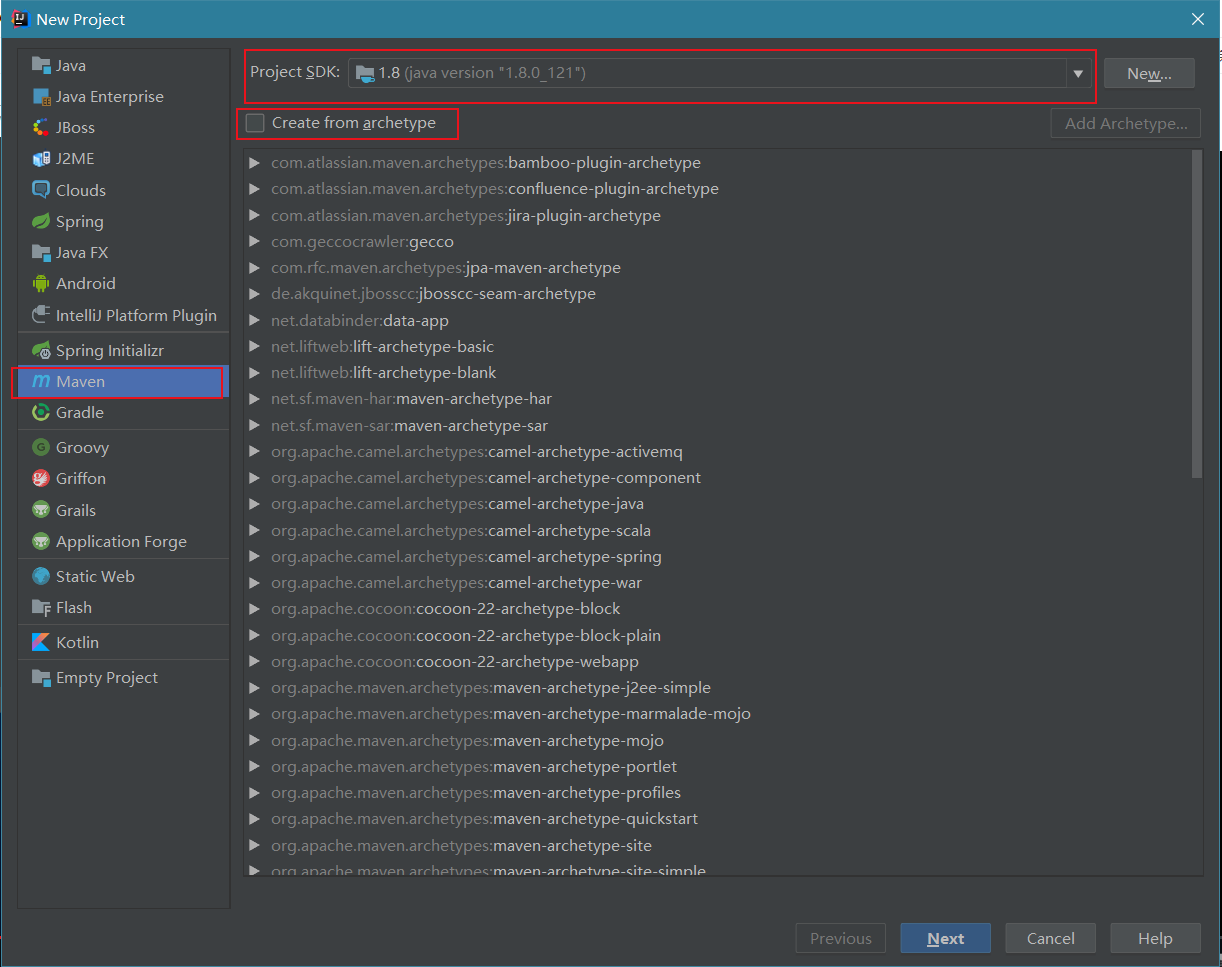Expand confluence-plugin-archetype node

[x=254, y=188]
